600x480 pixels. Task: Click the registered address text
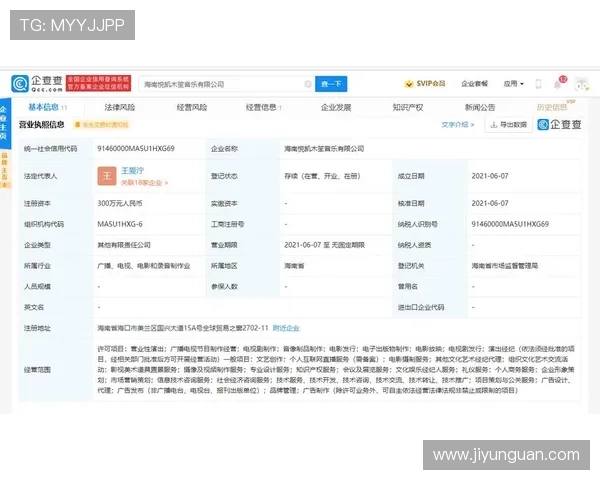click(x=183, y=328)
